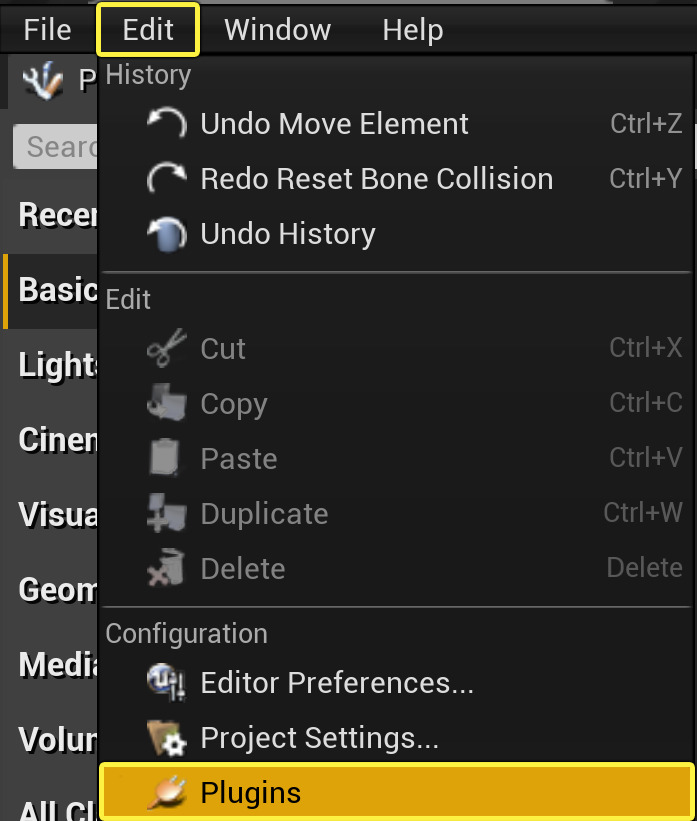Click the Undo Move Element icon
The image size is (697, 821).
(166, 123)
